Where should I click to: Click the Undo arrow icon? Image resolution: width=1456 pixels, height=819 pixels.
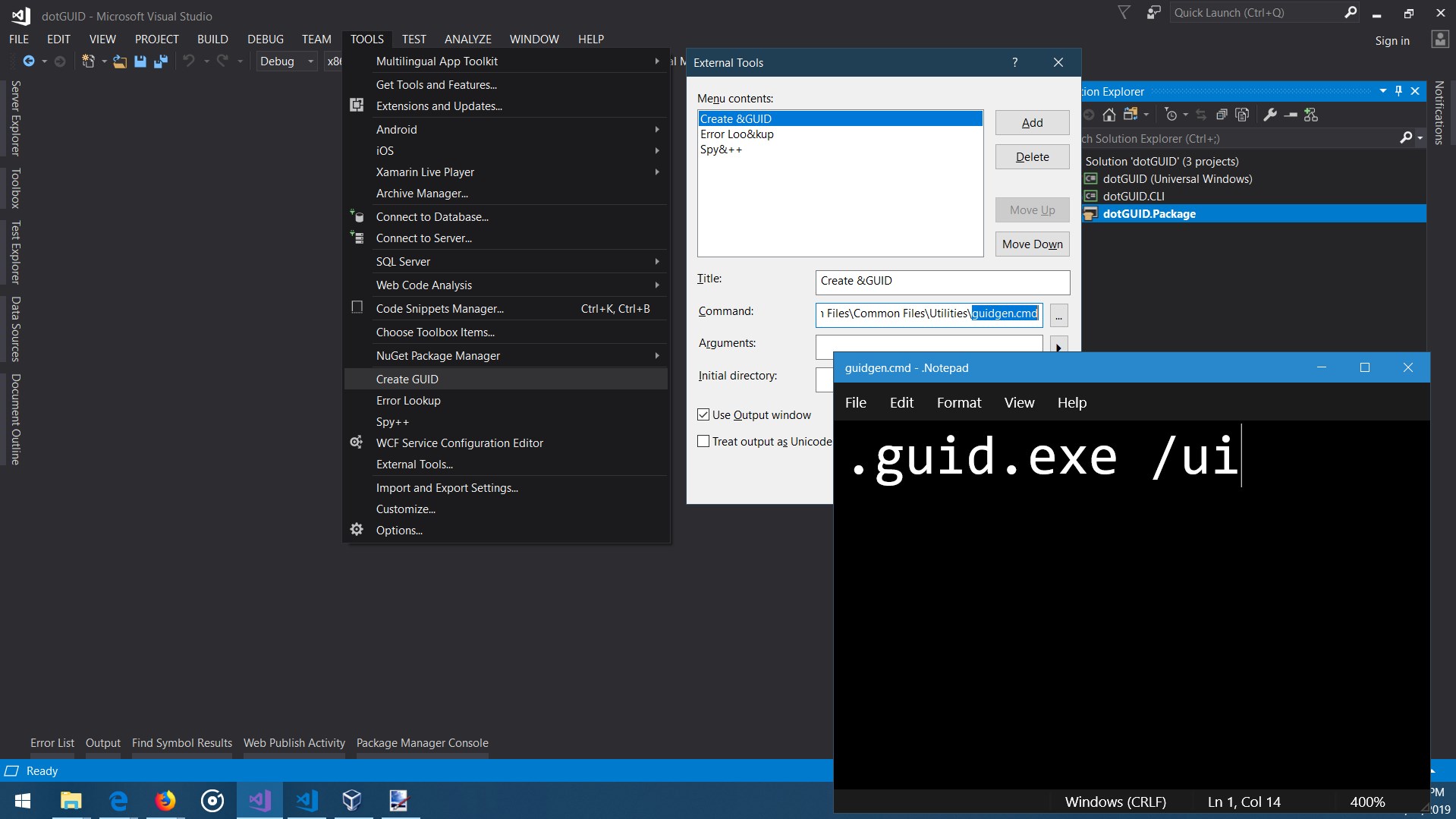click(189, 61)
